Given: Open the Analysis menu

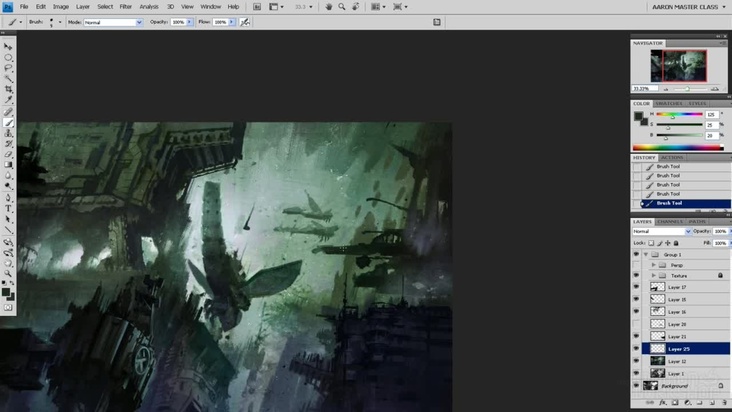Looking at the screenshot, I should (x=149, y=7).
